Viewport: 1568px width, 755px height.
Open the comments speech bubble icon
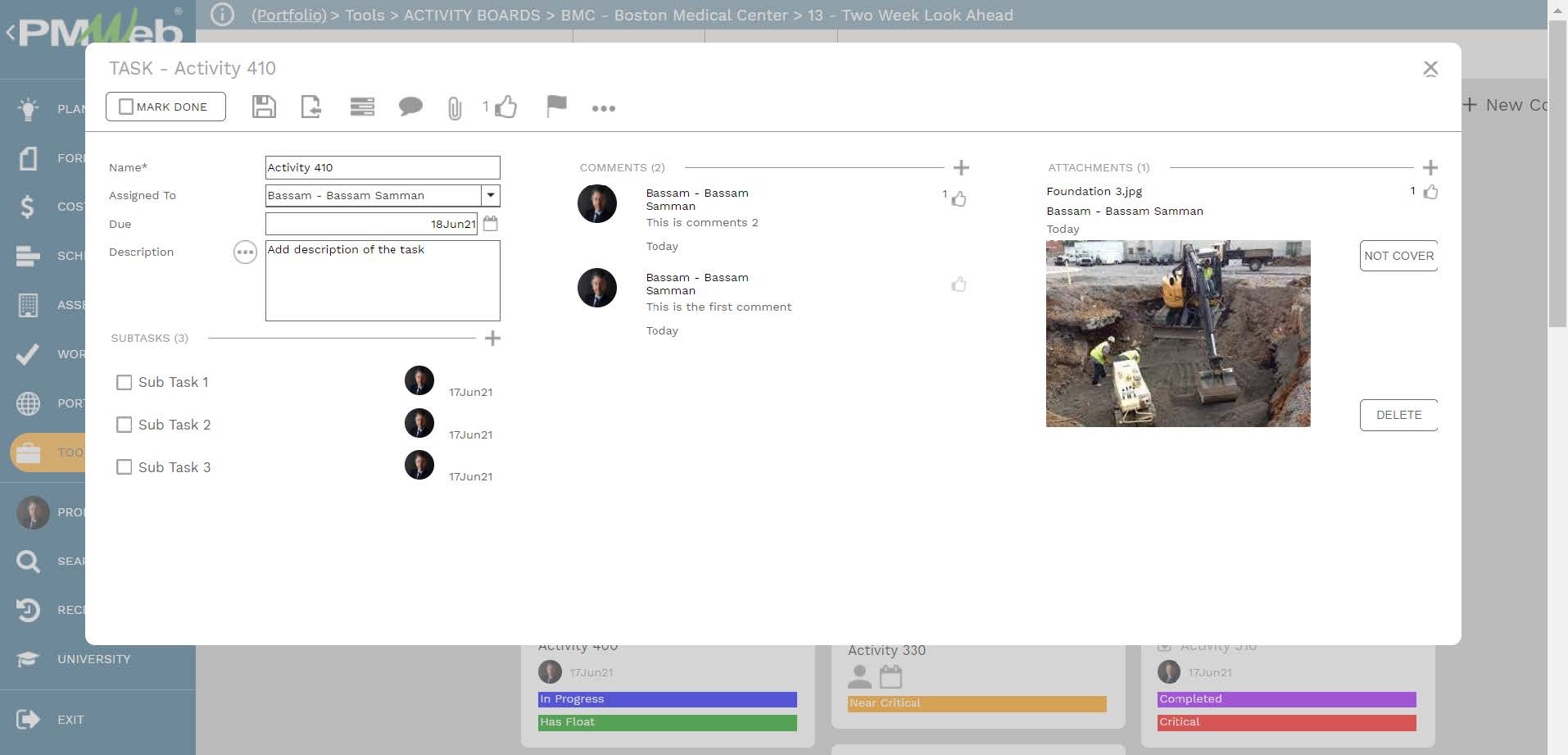click(410, 107)
